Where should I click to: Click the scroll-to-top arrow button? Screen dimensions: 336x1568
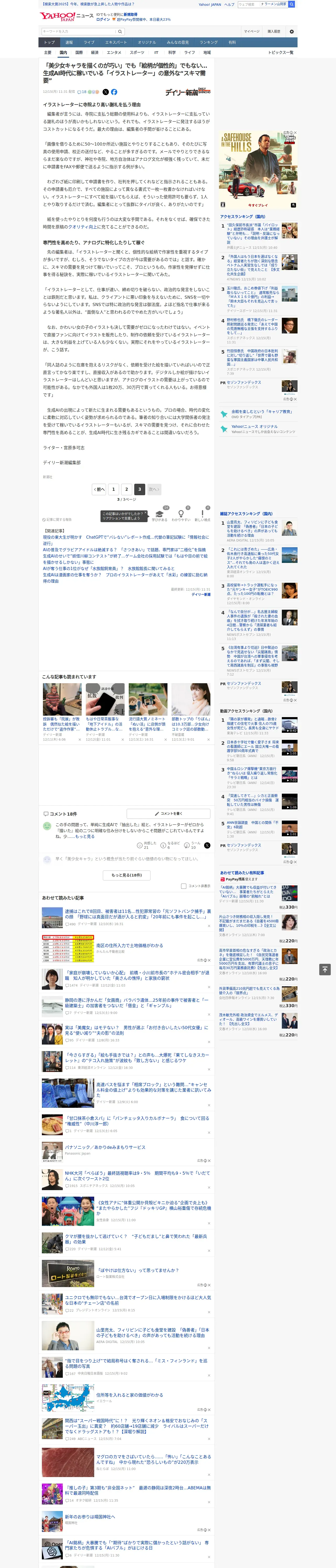coord(325,969)
